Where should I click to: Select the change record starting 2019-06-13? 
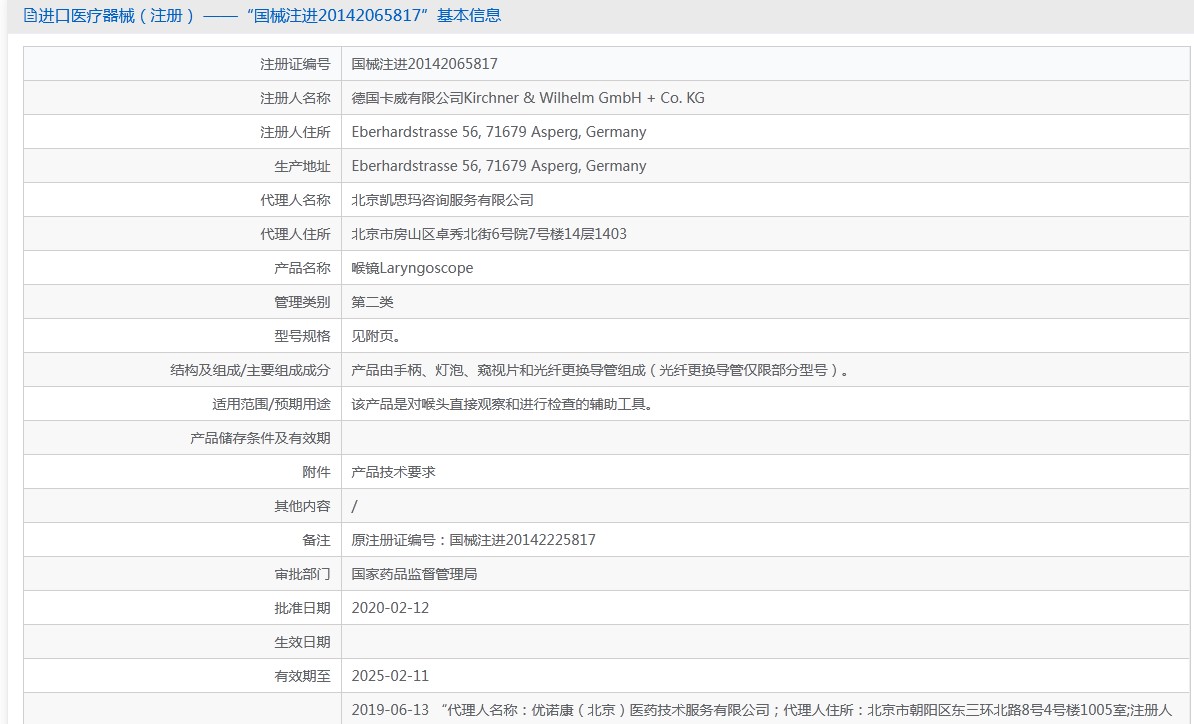761,710
